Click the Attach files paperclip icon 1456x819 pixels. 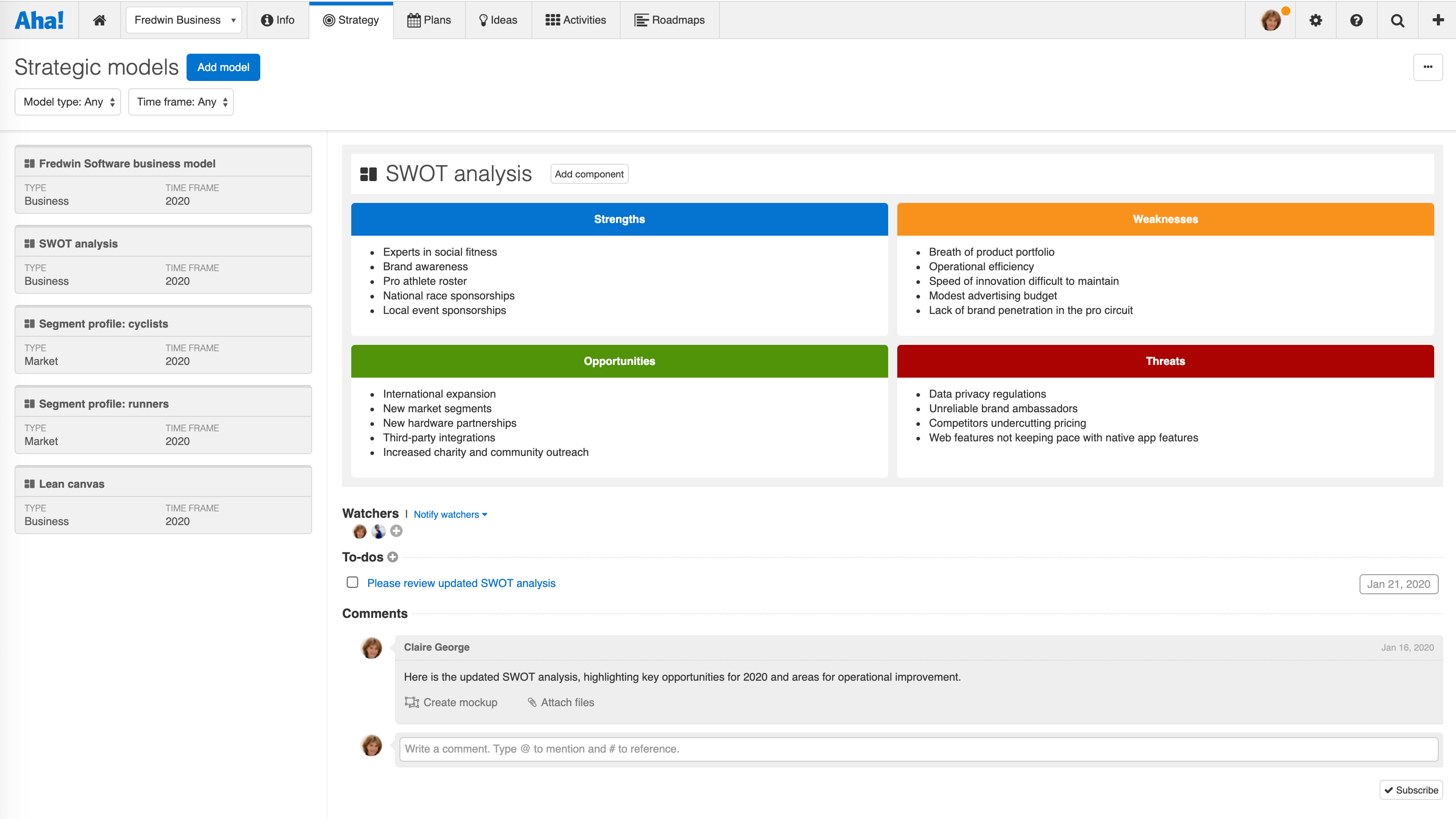532,702
